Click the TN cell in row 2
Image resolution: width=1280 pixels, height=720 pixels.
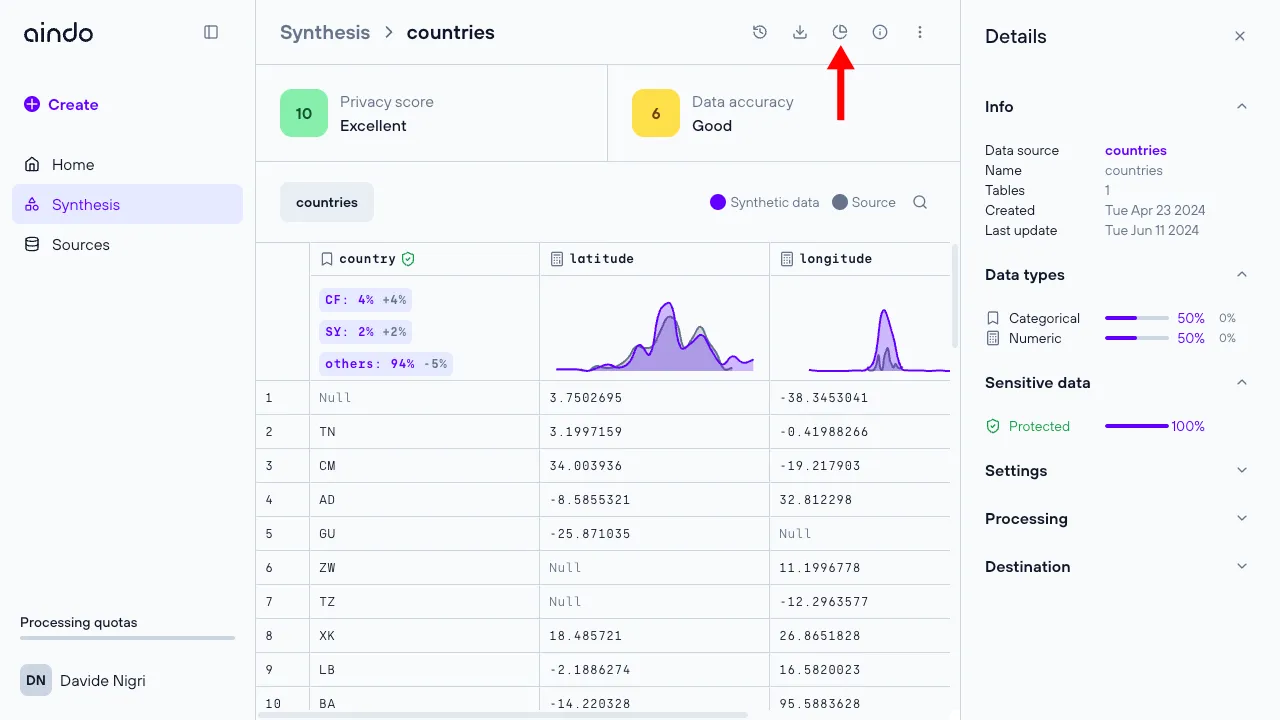425,432
